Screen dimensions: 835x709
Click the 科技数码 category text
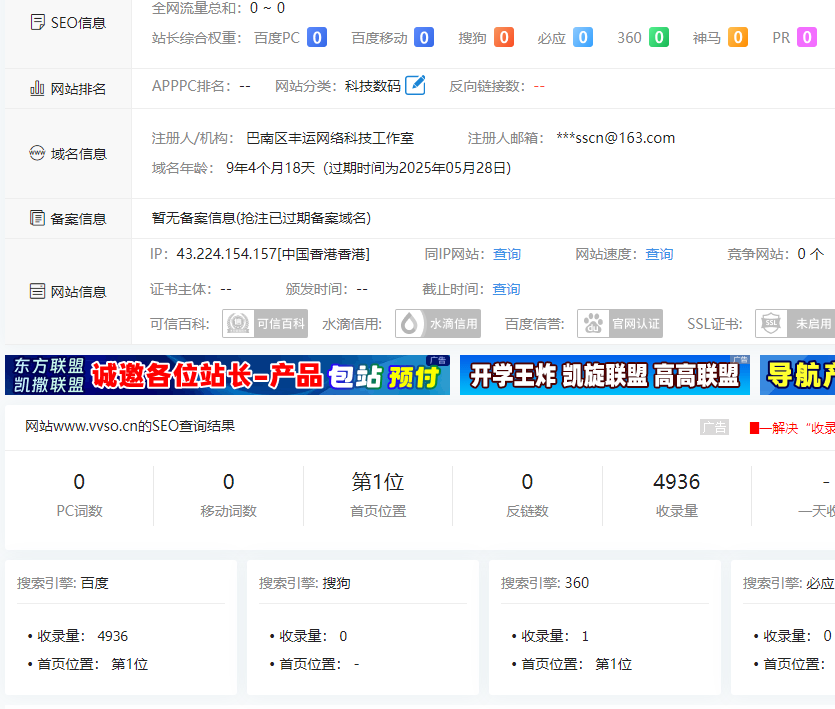pos(373,86)
